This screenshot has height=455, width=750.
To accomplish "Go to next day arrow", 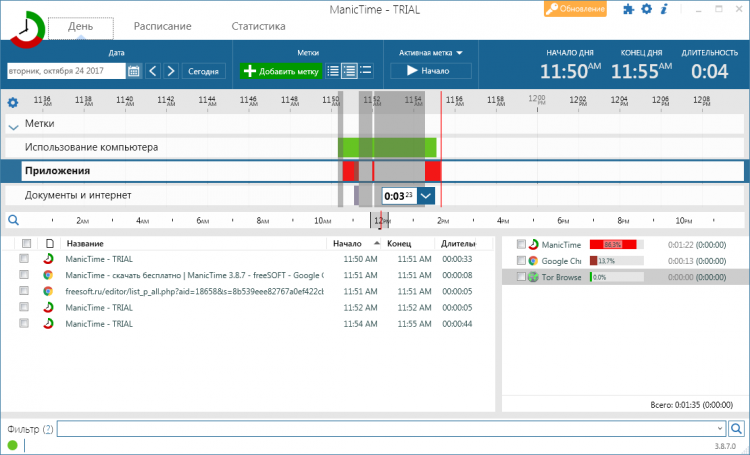I will click(x=171, y=71).
